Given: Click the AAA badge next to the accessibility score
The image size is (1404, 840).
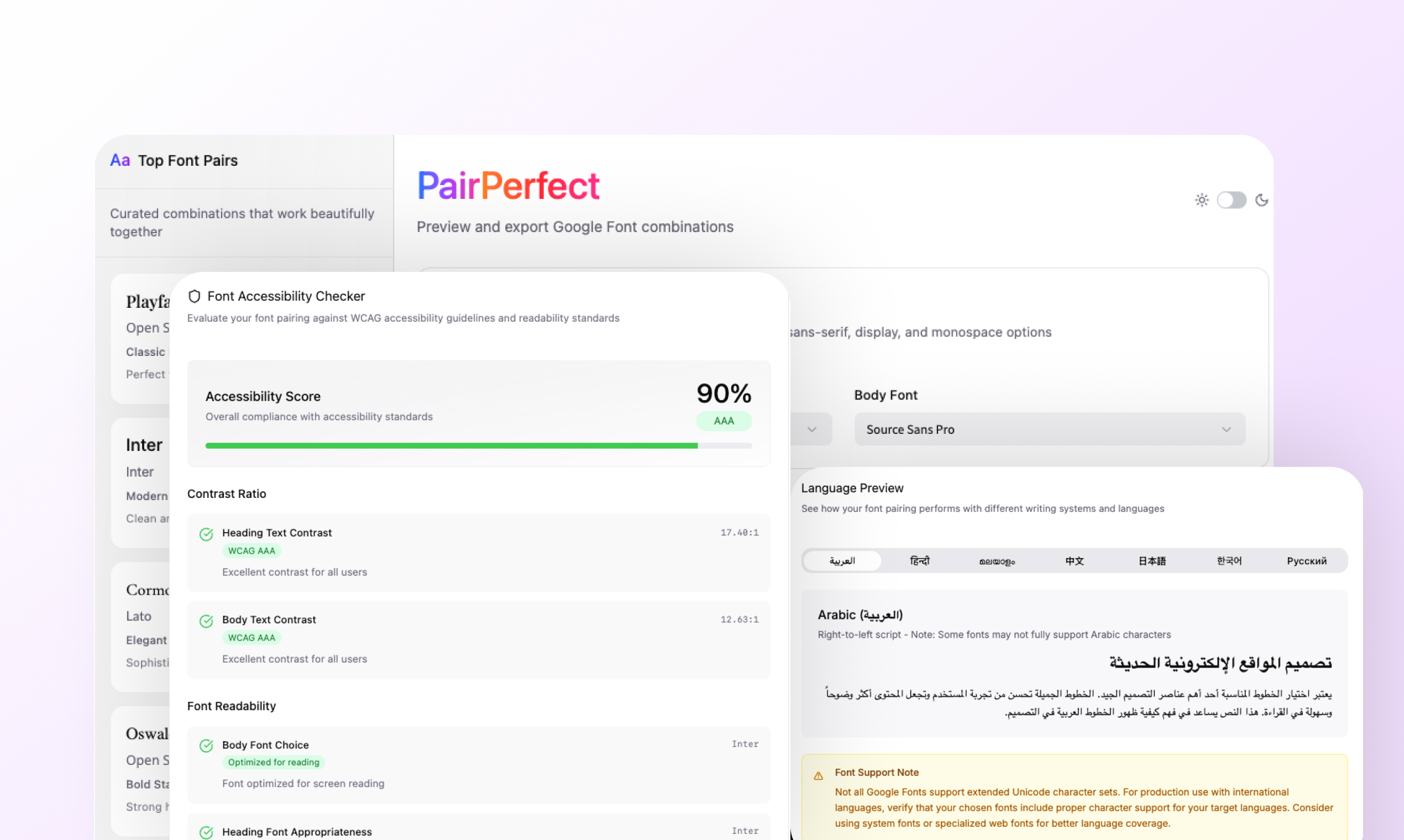Looking at the screenshot, I should 724,421.
